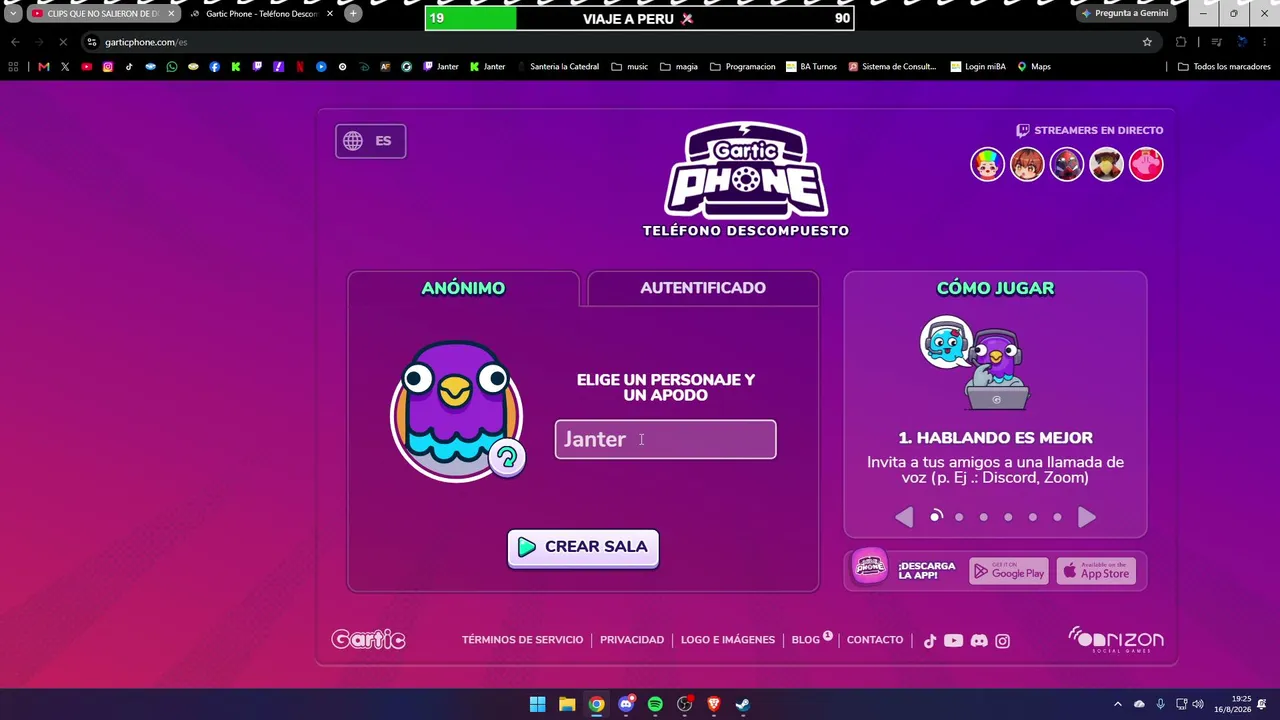Go to previous how-to-play slide arrow
Image resolution: width=1280 pixels, height=720 pixels.
(x=904, y=517)
